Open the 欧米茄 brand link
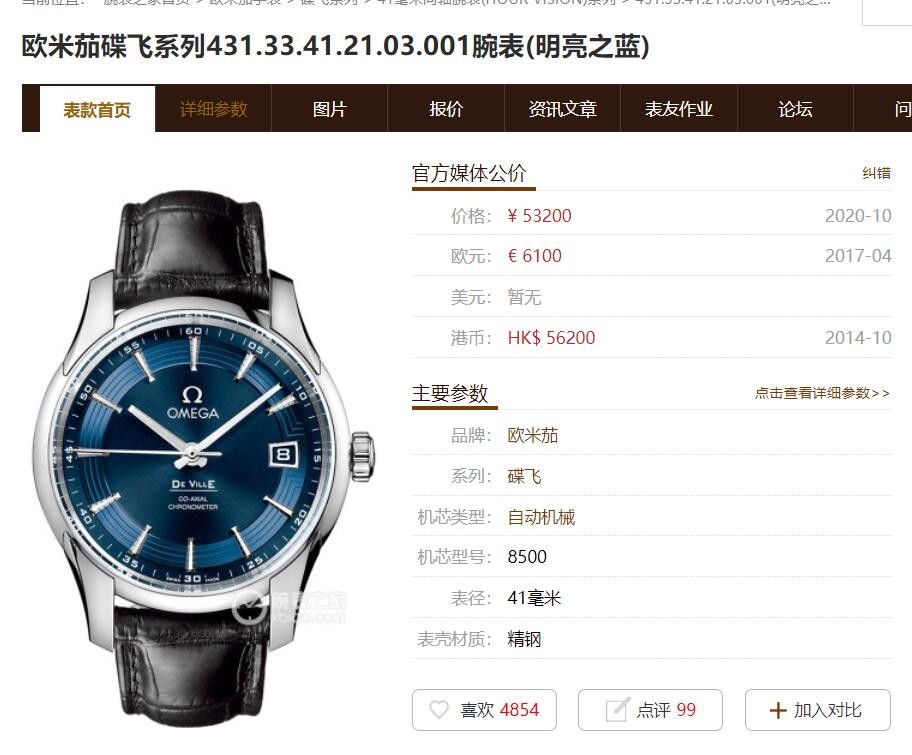This screenshot has height=755, width=912. pos(533,435)
